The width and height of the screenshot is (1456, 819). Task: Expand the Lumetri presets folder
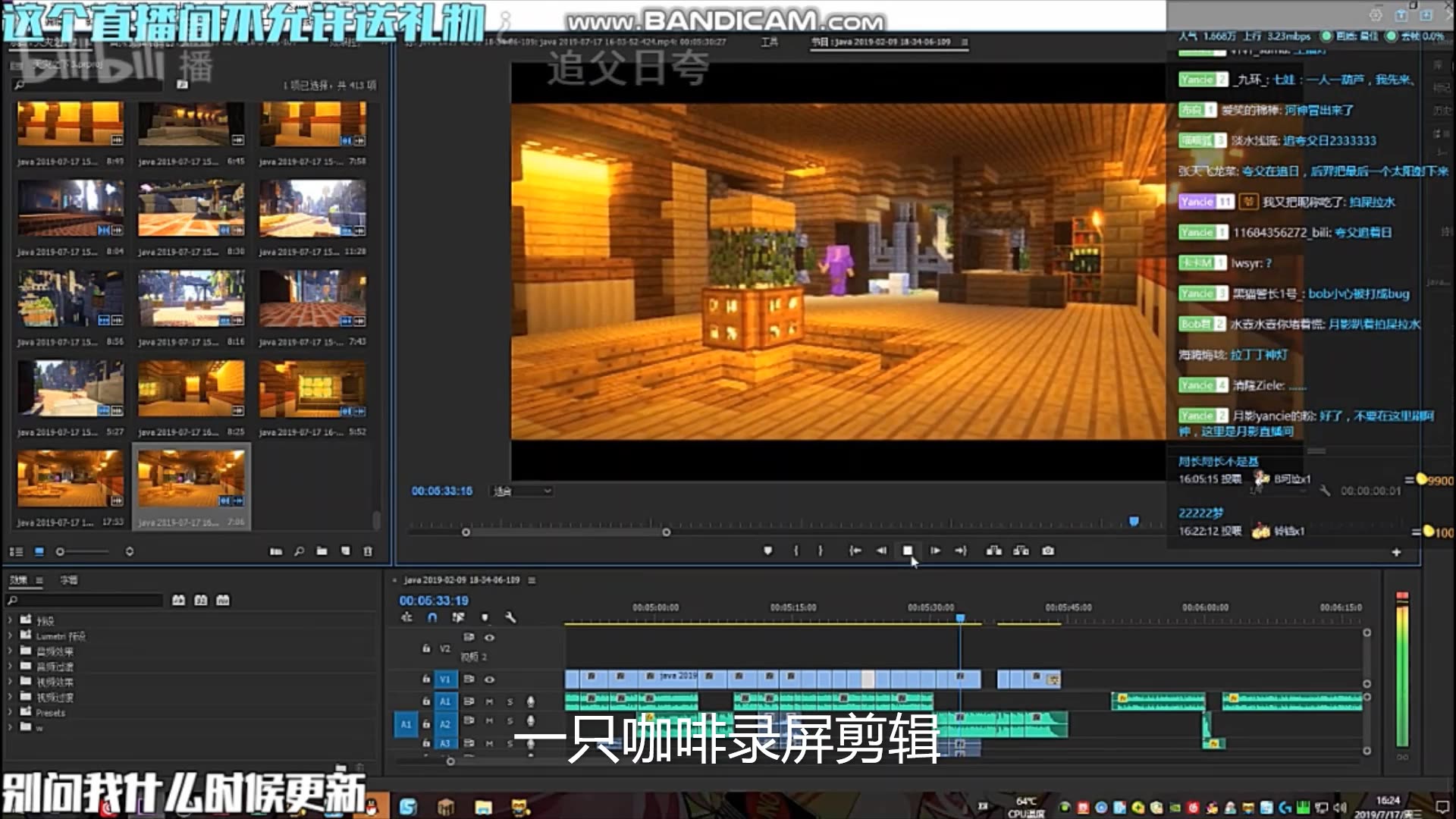(x=10, y=635)
